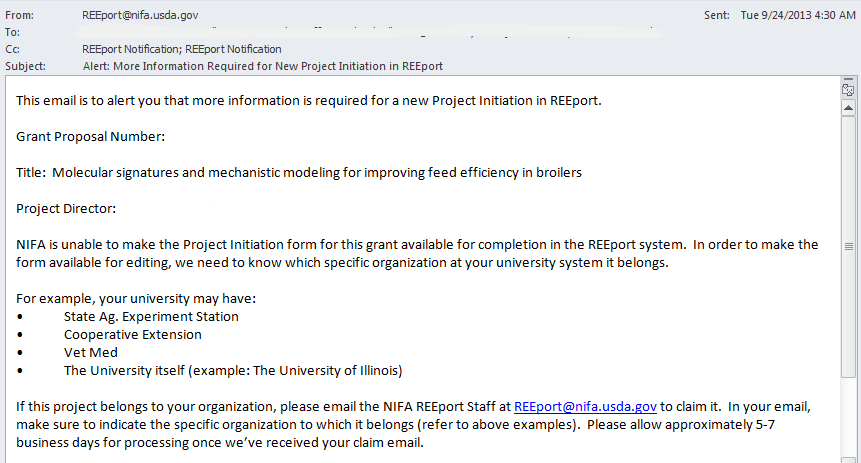Click the opening sentence of the email body
This screenshot has width=861, height=463.
point(308,101)
